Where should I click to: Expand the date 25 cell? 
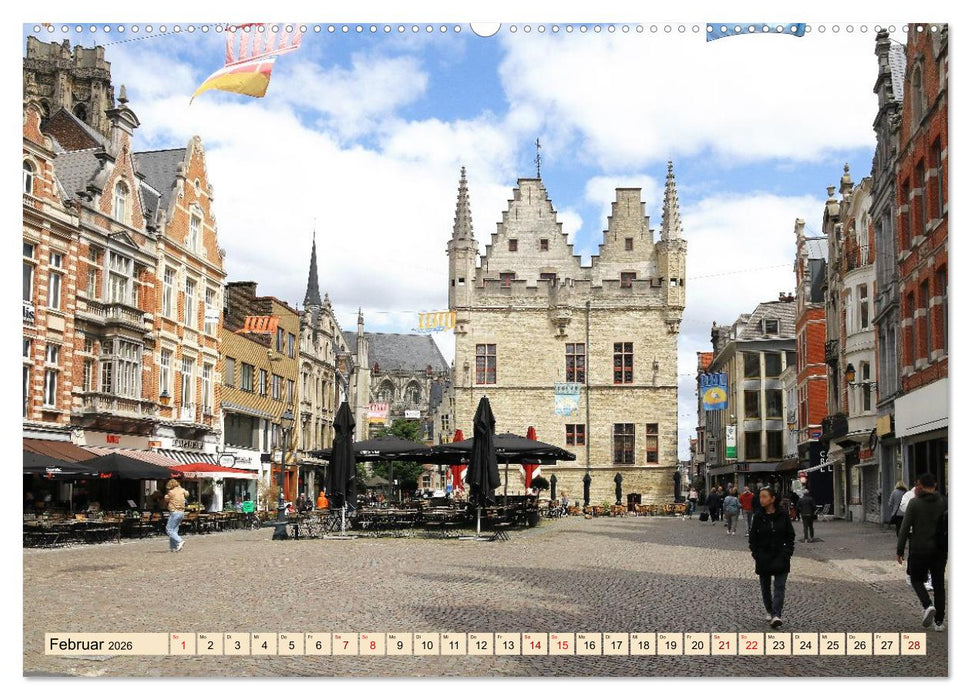(832, 647)
